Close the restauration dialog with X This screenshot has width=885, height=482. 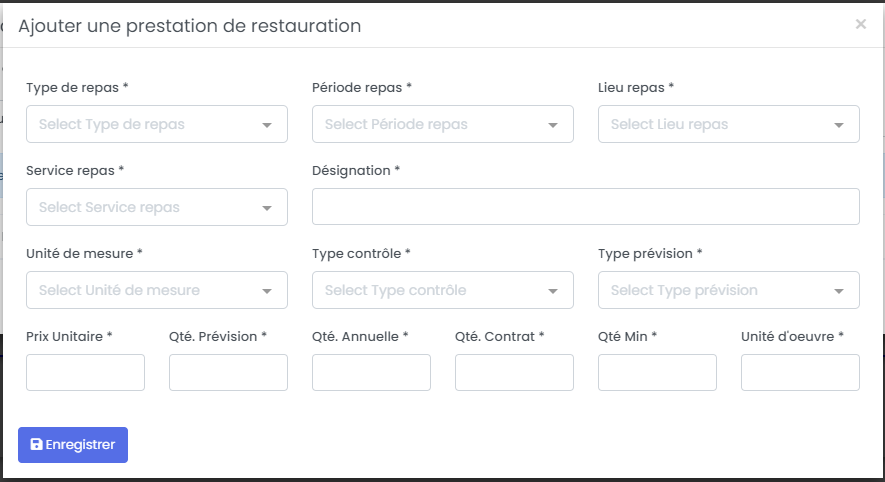(x=860, y=24)
